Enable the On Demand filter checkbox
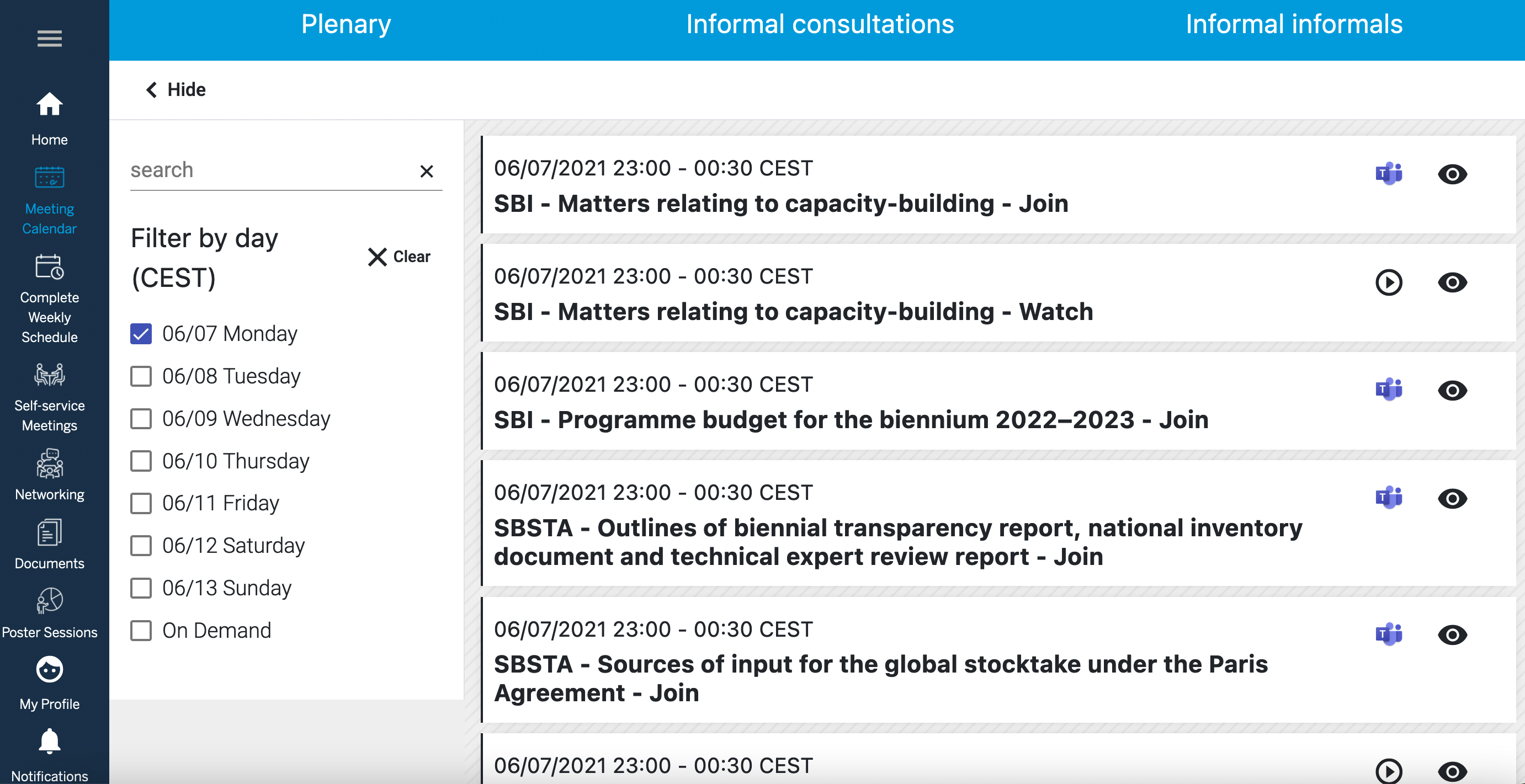 point(141,631)
